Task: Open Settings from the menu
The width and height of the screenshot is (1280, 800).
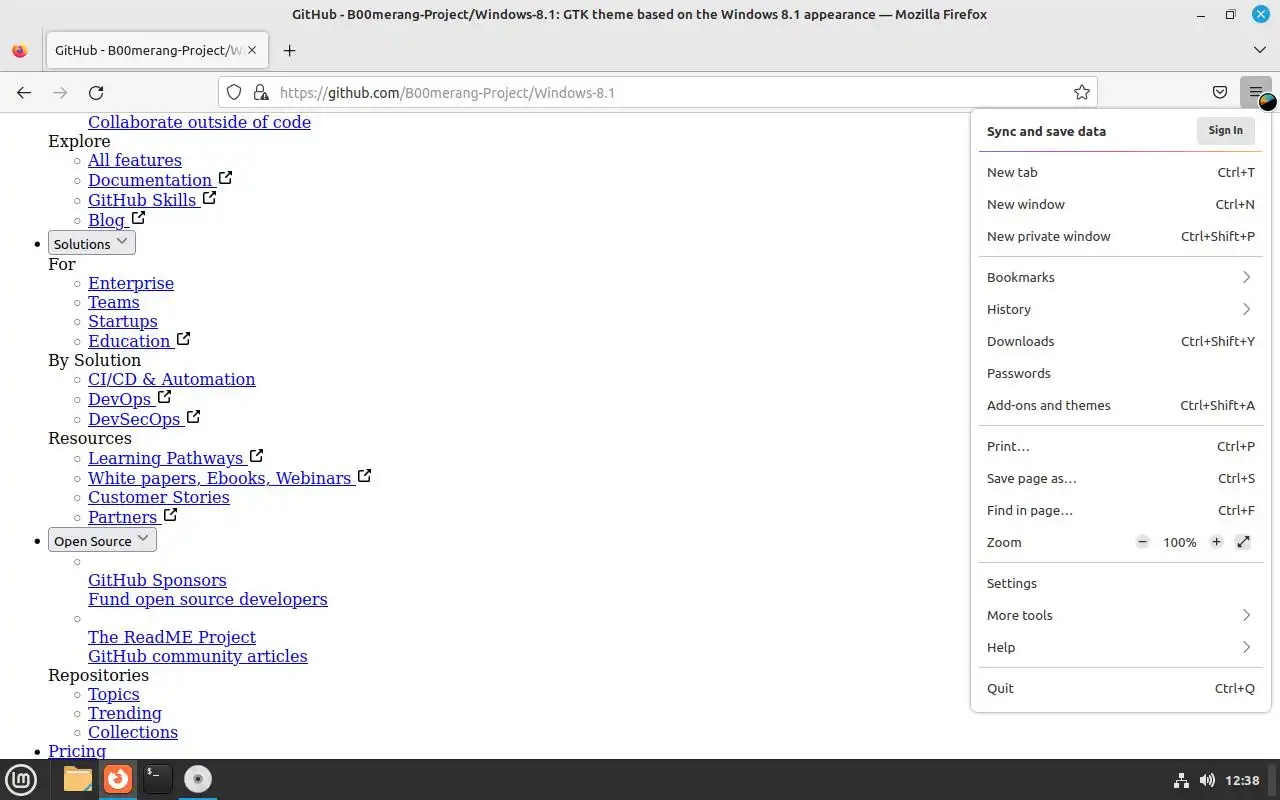Action: pos(1120,583)
